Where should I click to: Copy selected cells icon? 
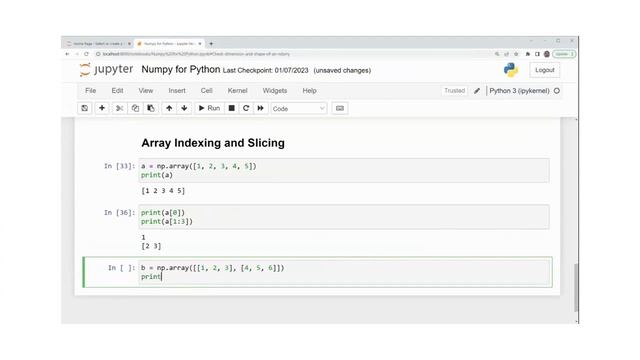(135, 108)
